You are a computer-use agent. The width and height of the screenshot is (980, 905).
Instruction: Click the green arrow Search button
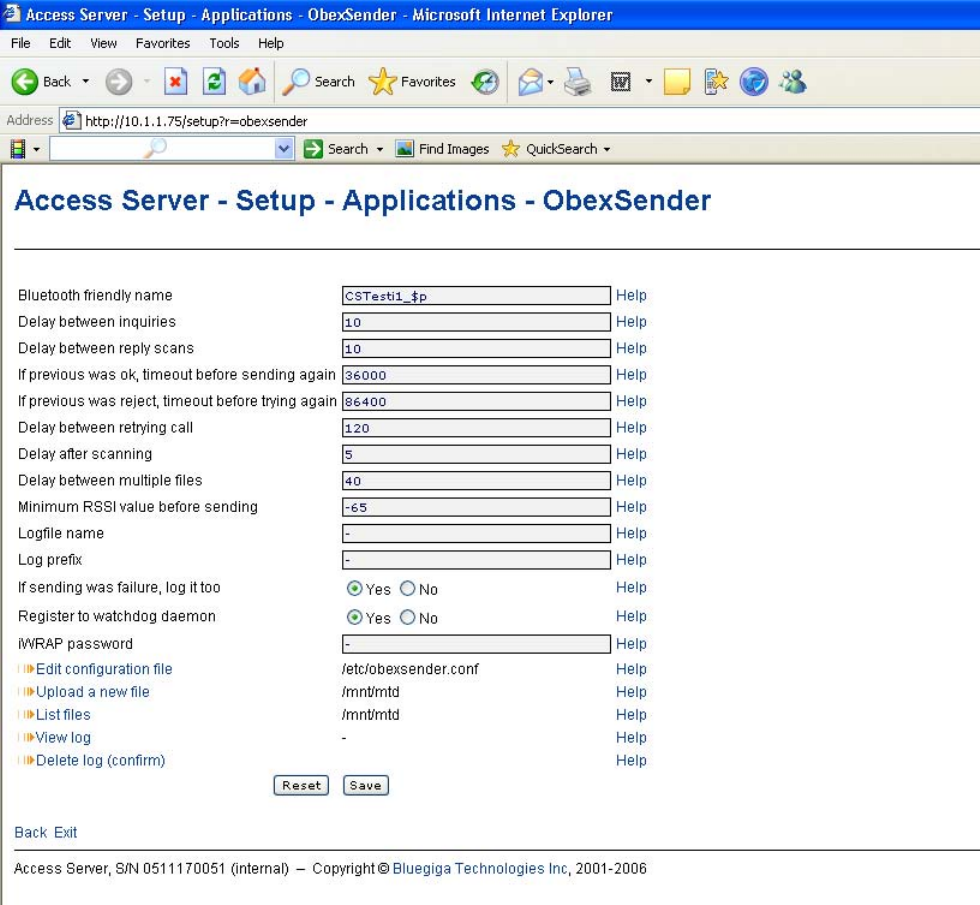[313, 149]
